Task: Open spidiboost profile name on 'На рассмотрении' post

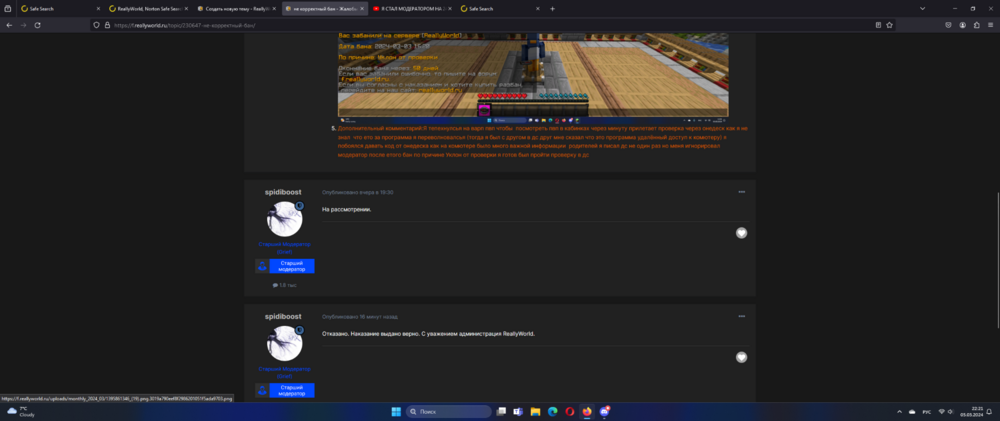Action: 283,192
